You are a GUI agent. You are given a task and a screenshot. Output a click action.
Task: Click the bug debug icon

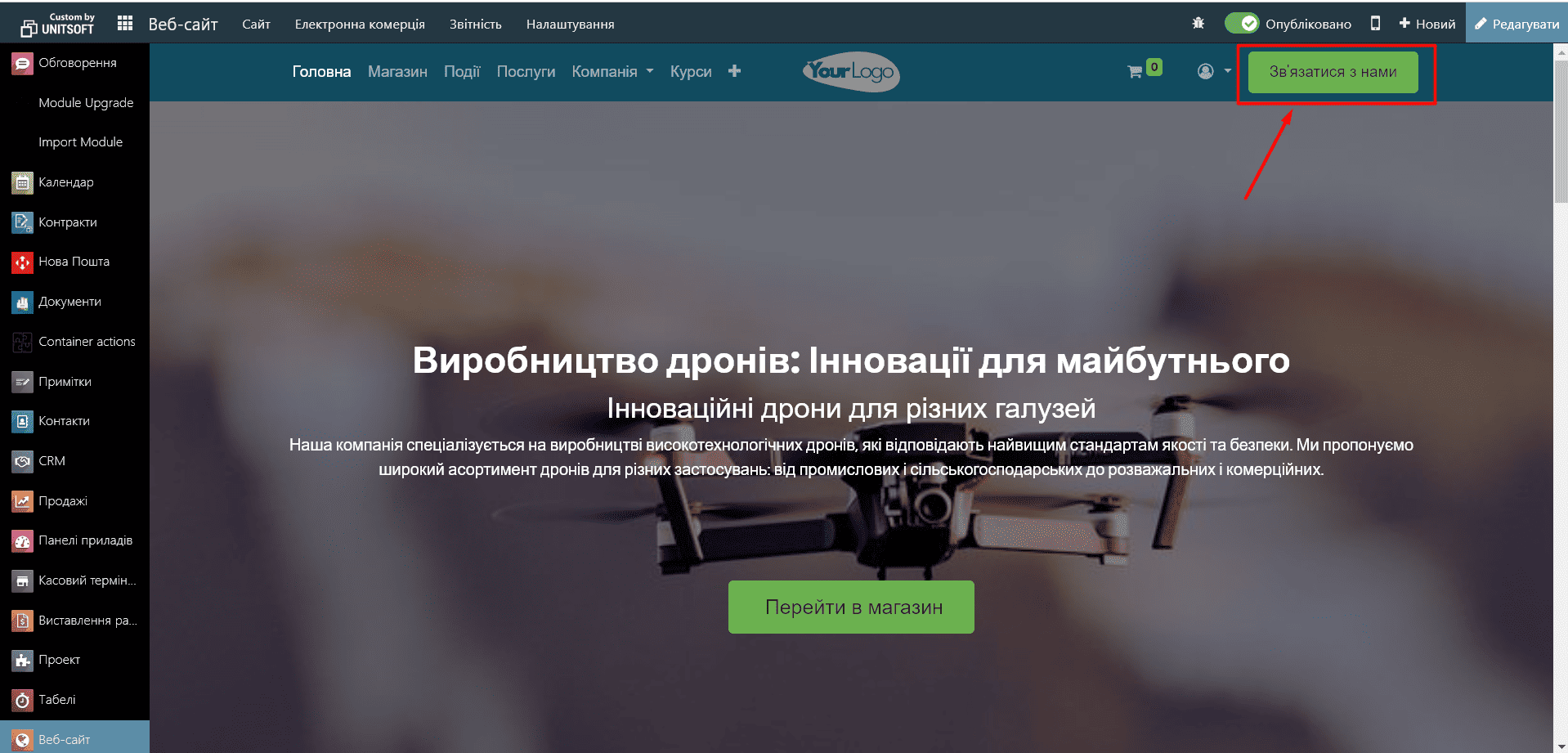tap(1198, 24)
